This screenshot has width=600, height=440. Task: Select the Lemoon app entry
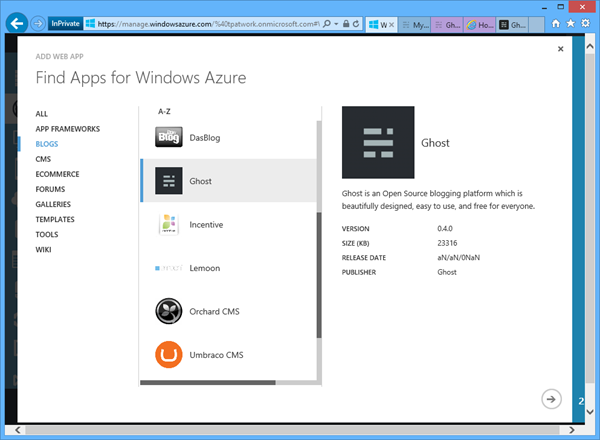tap(204, 268)
